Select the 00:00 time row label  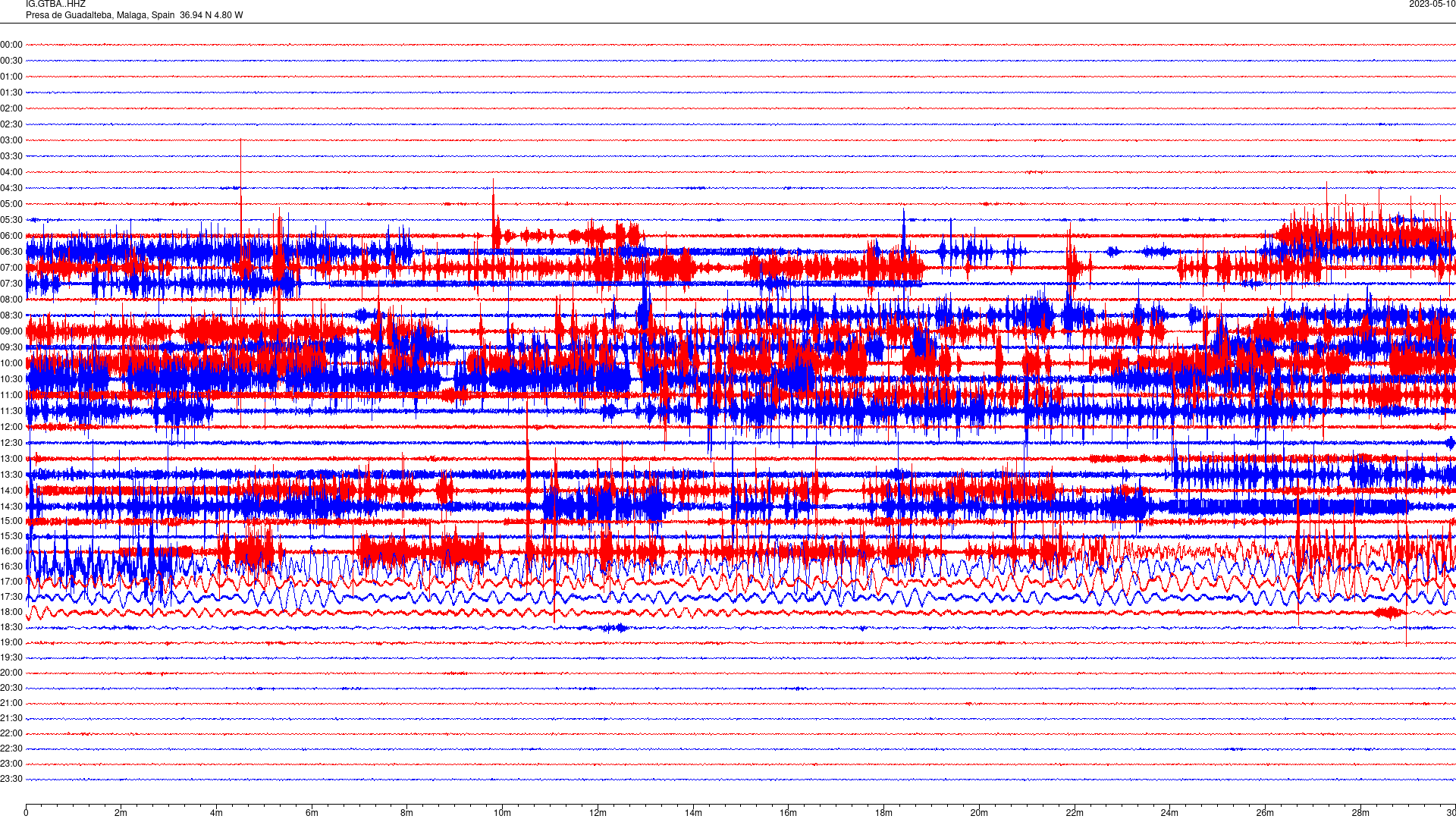click(11, 45)
